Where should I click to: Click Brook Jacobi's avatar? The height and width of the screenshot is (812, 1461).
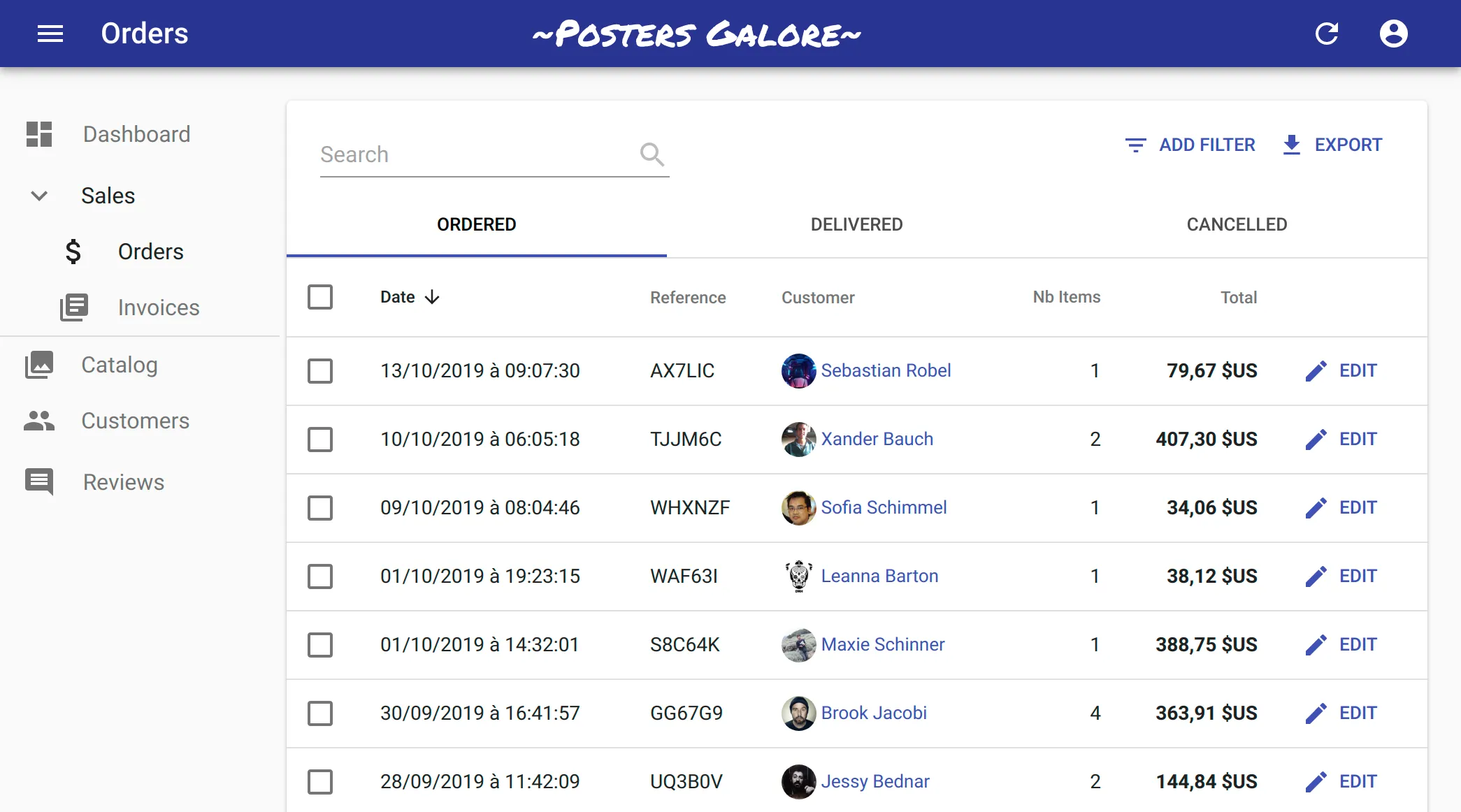[799, 713]
